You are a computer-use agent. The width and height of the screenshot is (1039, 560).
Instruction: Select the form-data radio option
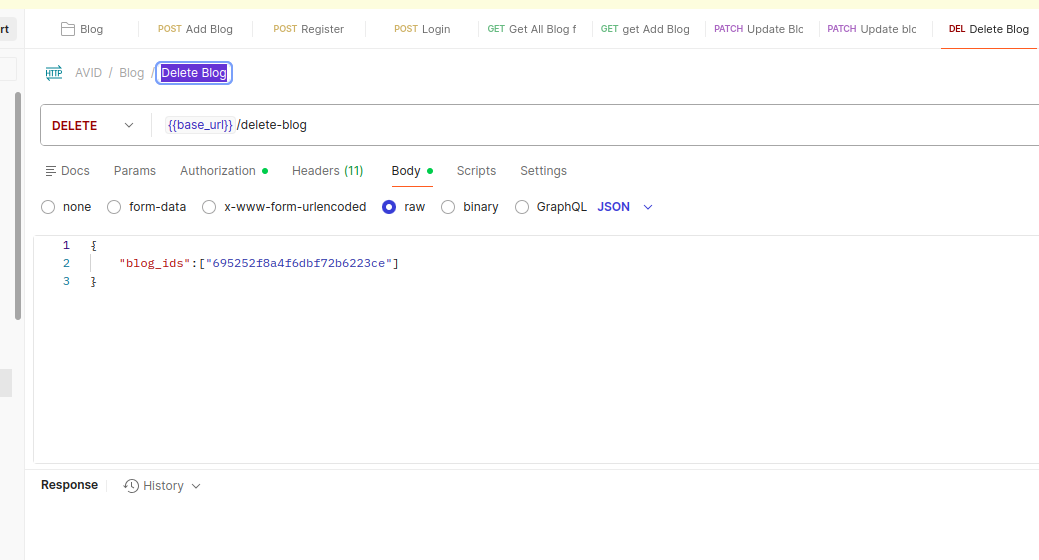coord(114,207)
